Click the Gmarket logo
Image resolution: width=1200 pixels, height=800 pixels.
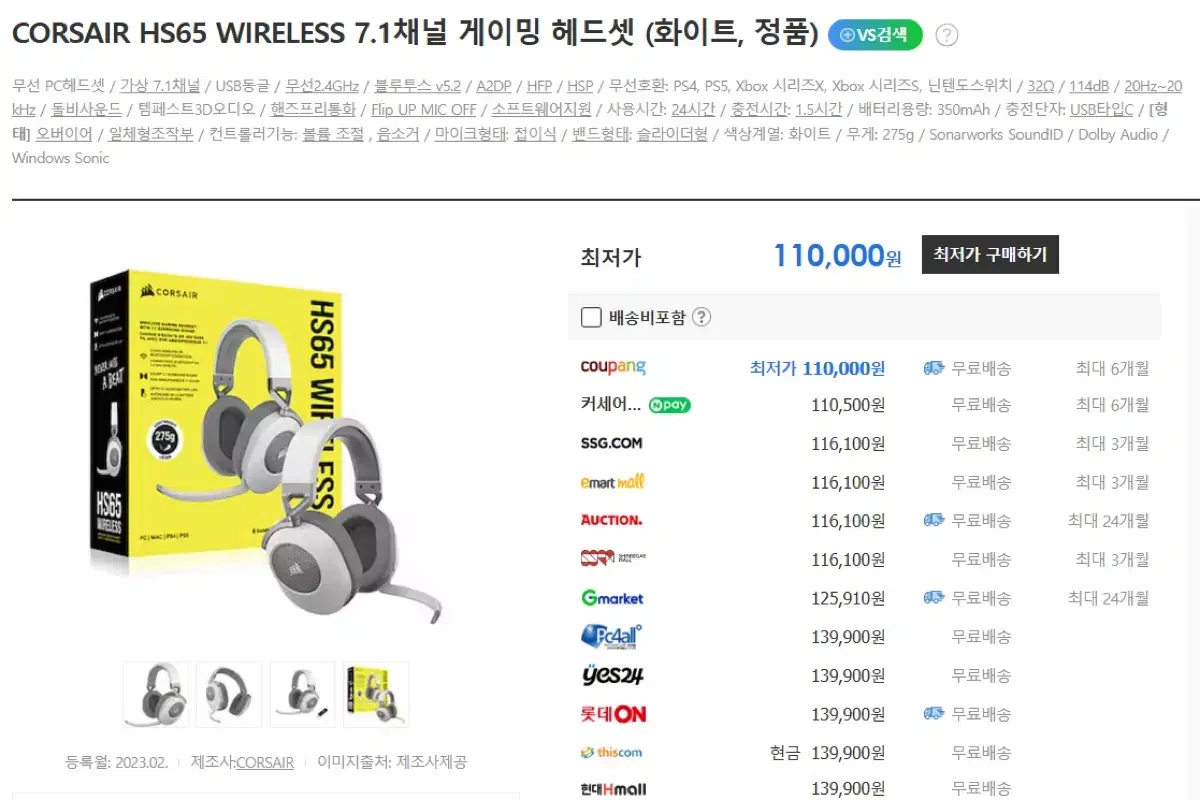(x=612, y=598)
